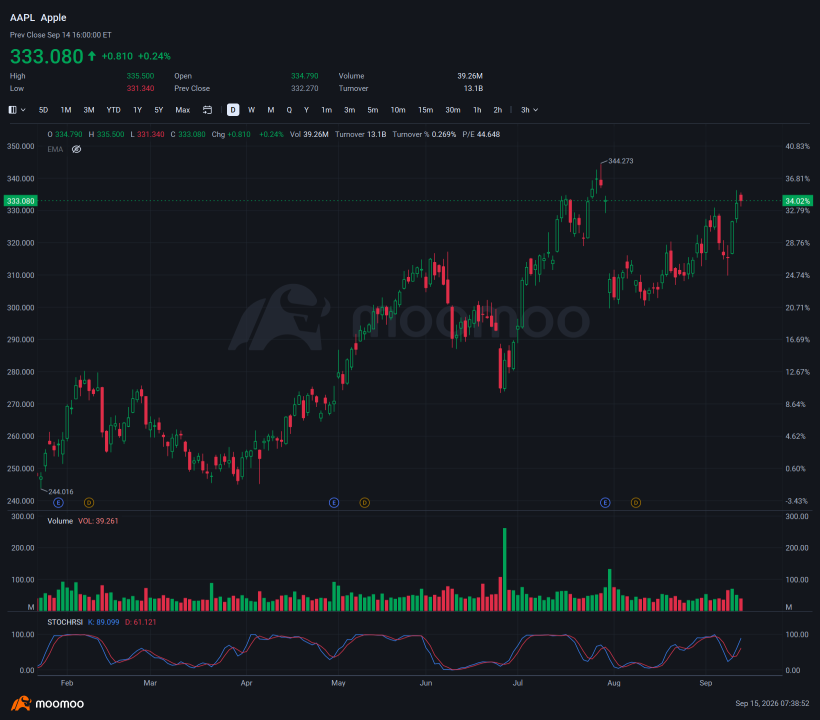This screenshot has width=820, height=720.
Task: Switch to the weekly W interval
Action: 252,110
